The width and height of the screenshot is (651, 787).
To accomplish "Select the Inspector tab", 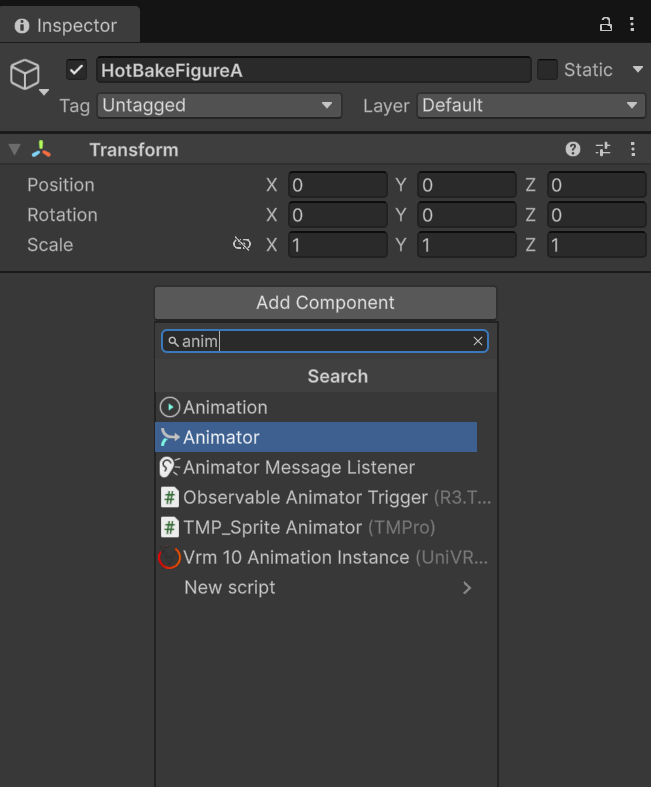I will tap(70, 25).
